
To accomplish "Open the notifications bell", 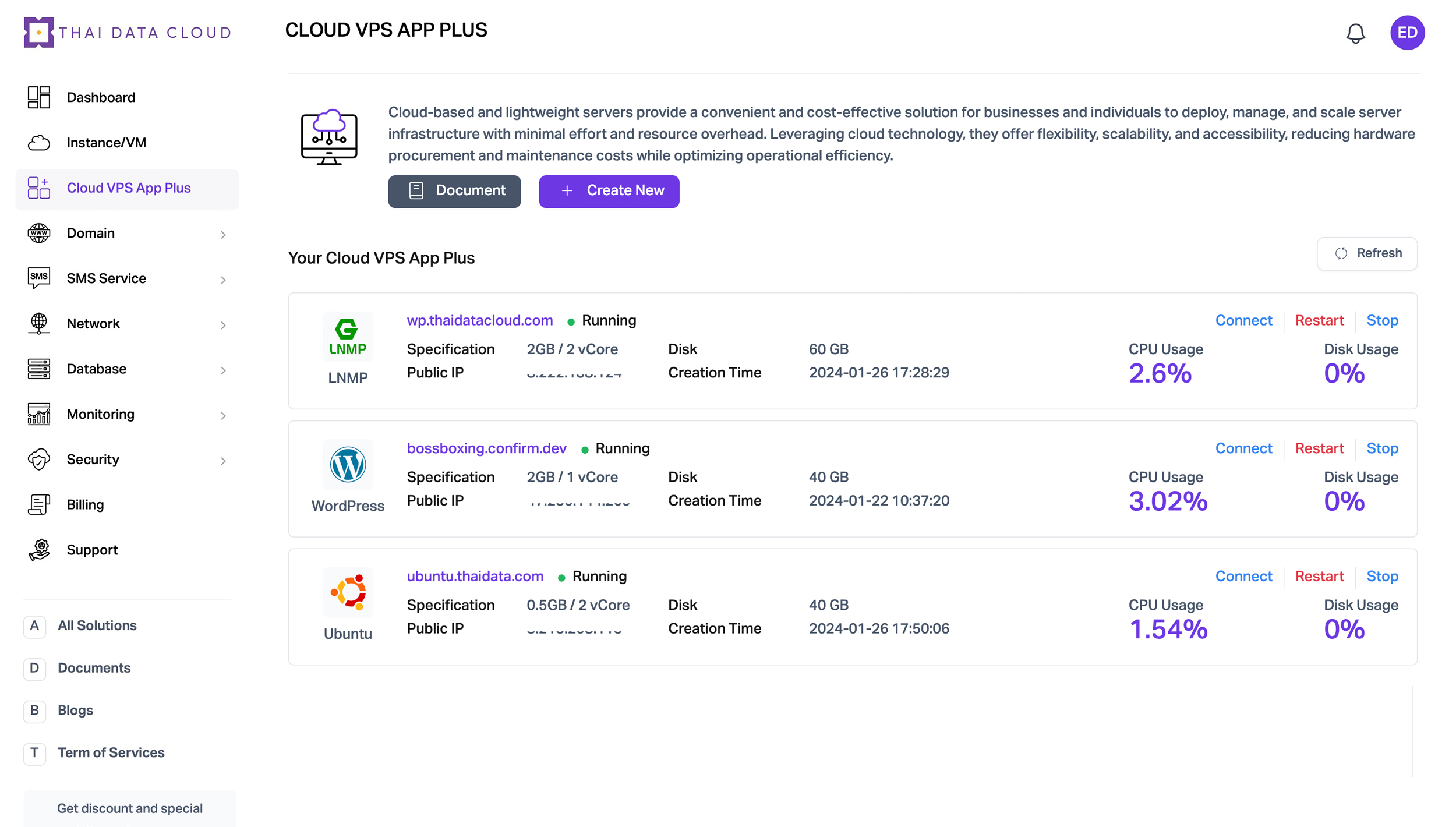I will click(x=1355, y=33).
